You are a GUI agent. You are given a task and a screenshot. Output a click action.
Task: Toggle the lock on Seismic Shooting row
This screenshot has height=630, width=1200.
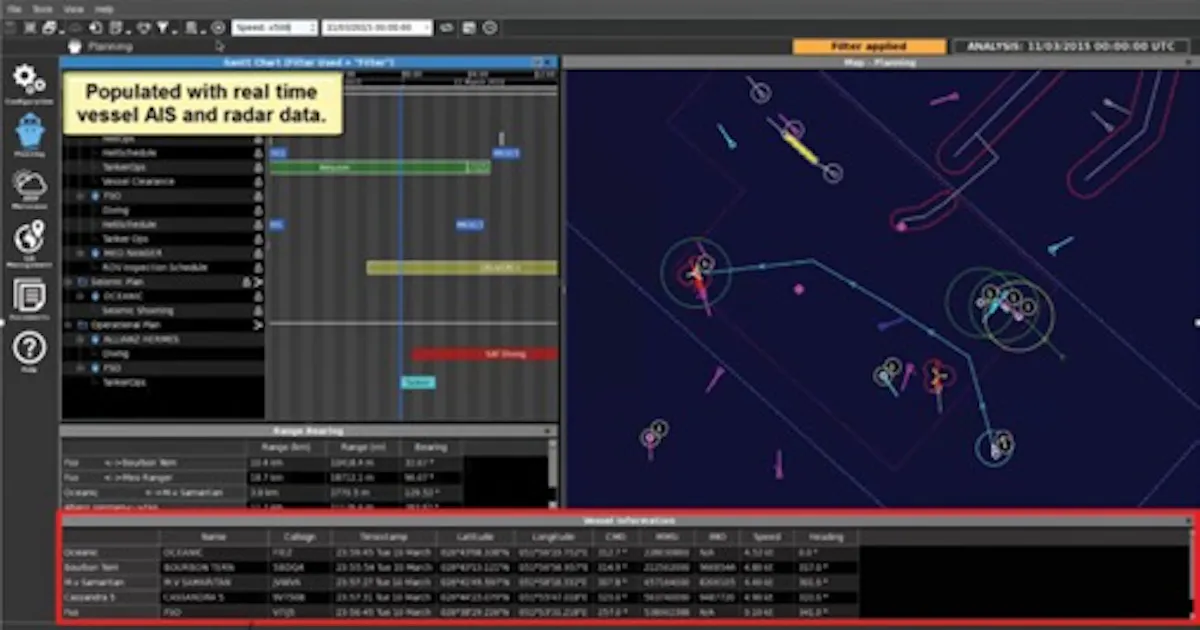point(258,311)
